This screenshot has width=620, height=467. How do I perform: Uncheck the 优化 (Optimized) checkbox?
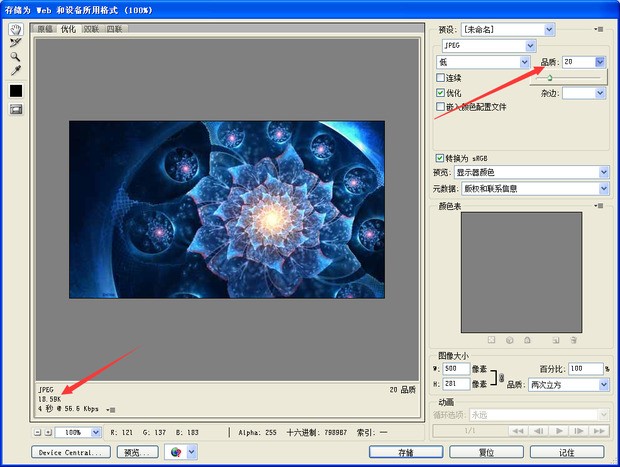(x=441, y=92)
